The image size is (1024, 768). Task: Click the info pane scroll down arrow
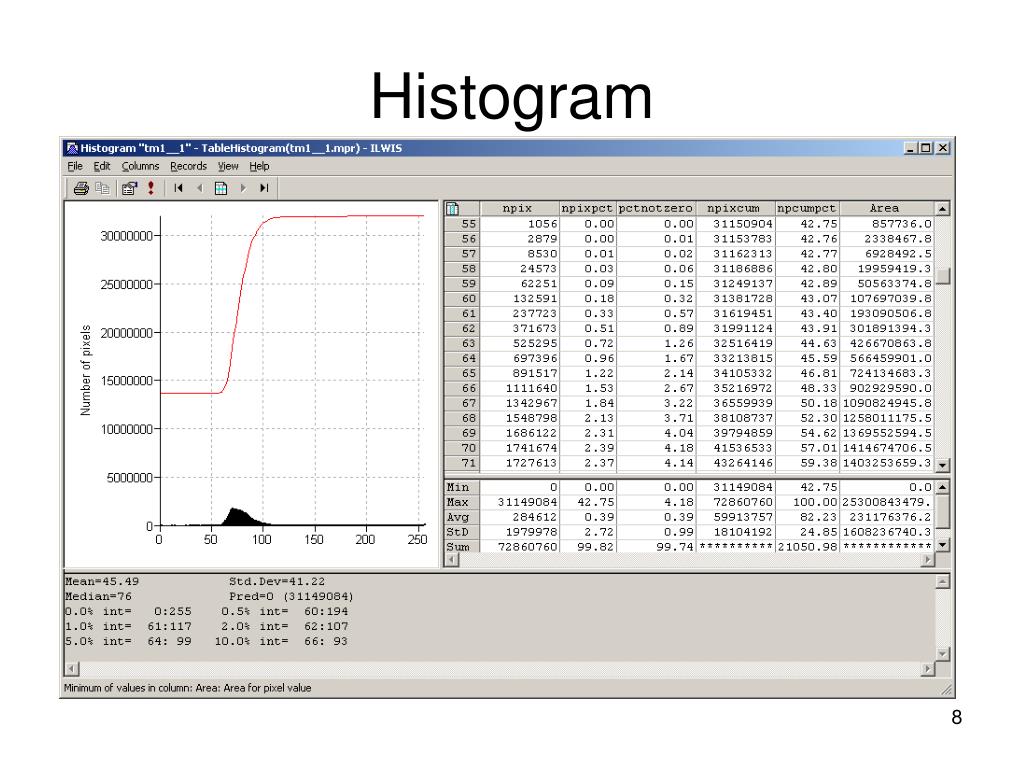tap(942, 654)
